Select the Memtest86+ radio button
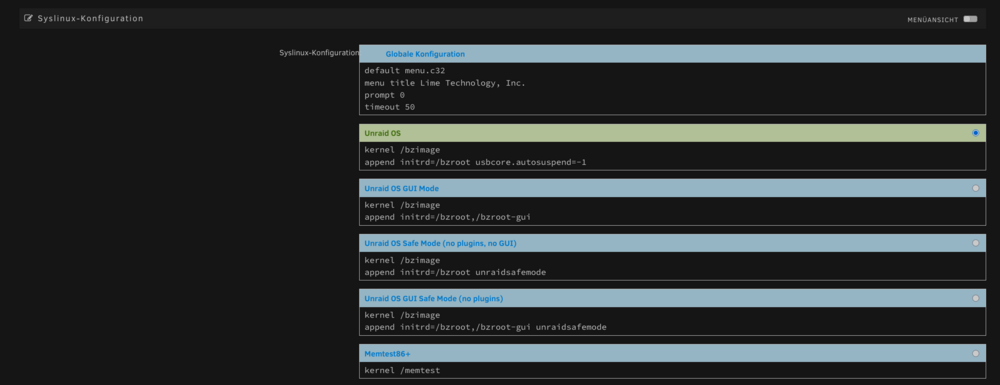1000x385 pixels. [975, 353]
